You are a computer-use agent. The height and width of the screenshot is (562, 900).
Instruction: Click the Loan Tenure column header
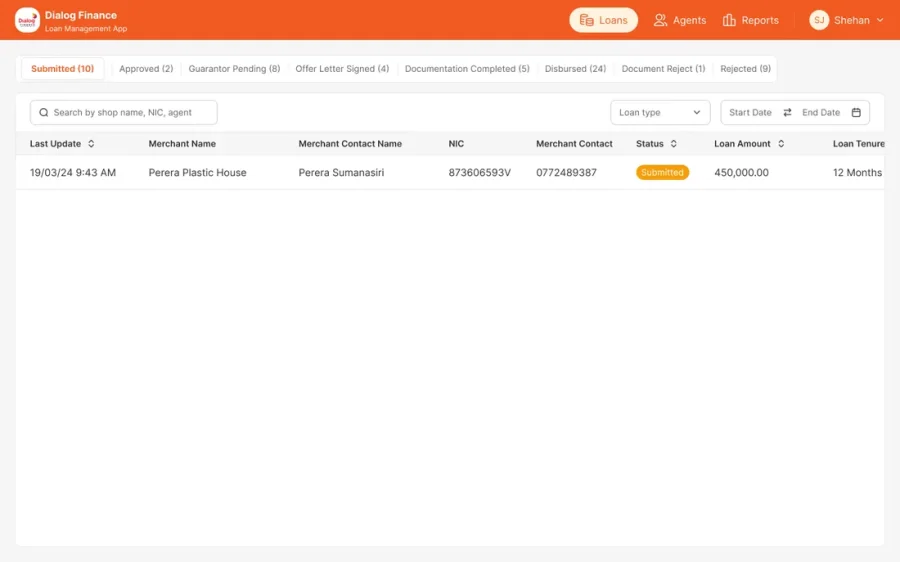point(858,144)
